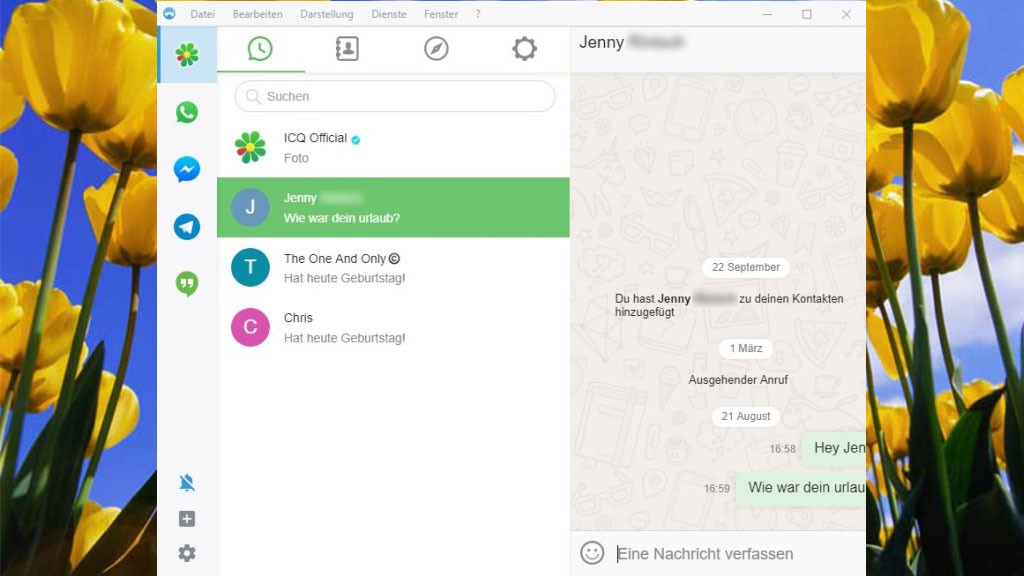The height and width of the screenshot is (576, 1024).
Task: Click the Suchen search field
Action: (x=395, y=97)
